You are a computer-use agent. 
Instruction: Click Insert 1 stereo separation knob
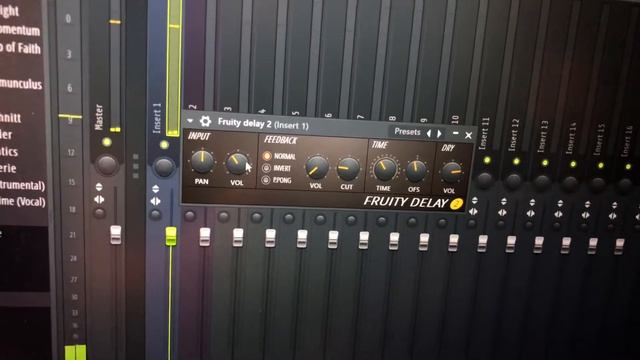(x=155, y=215)
